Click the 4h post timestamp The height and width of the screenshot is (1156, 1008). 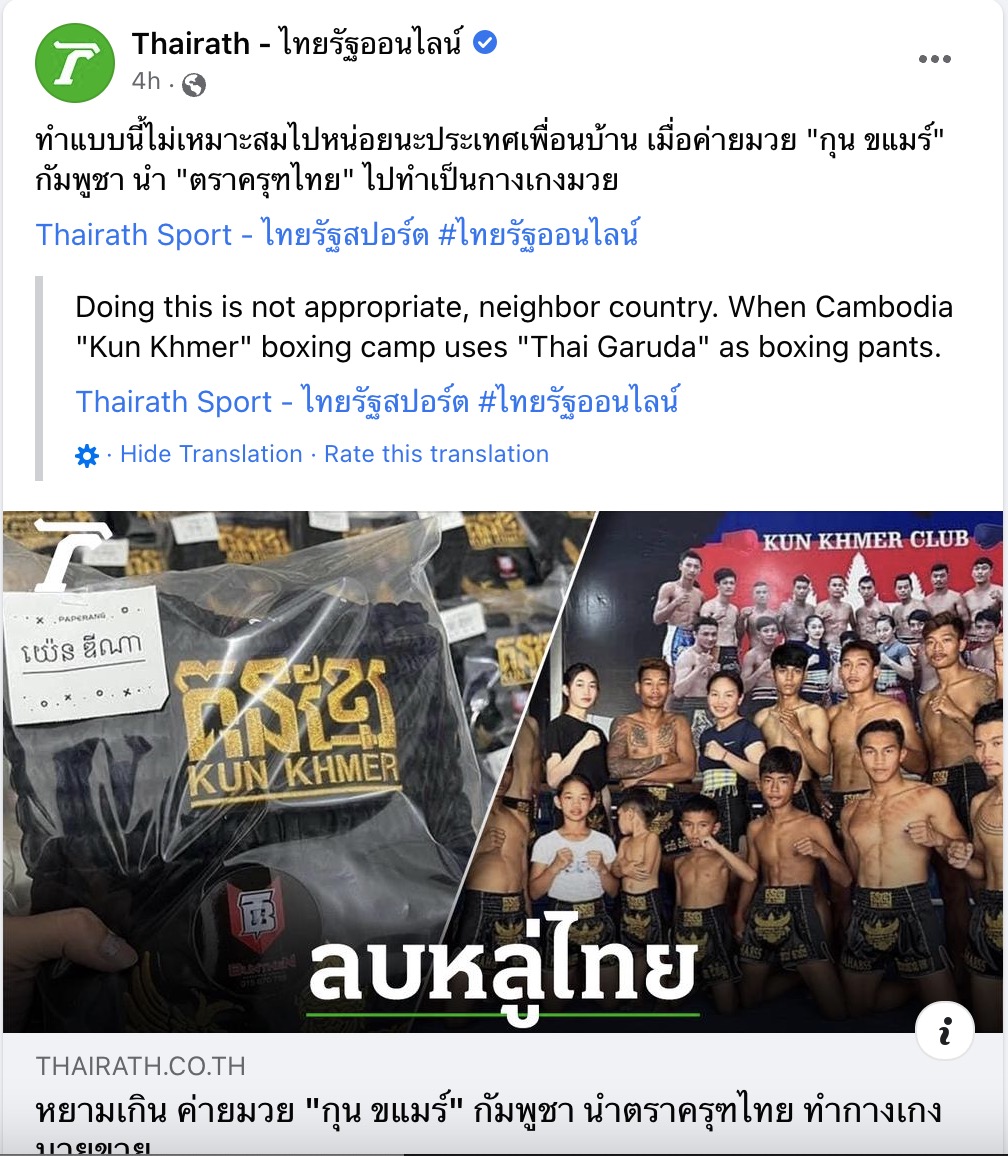[x=146, y=81]
